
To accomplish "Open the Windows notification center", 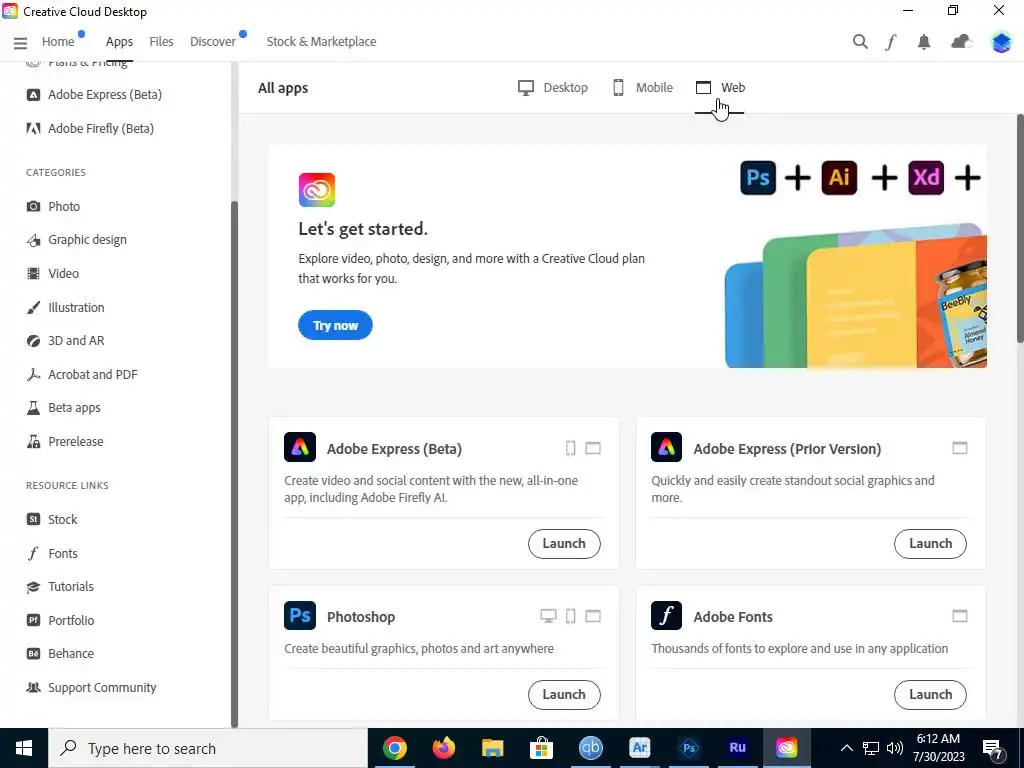I will click(x=992, y=749).
